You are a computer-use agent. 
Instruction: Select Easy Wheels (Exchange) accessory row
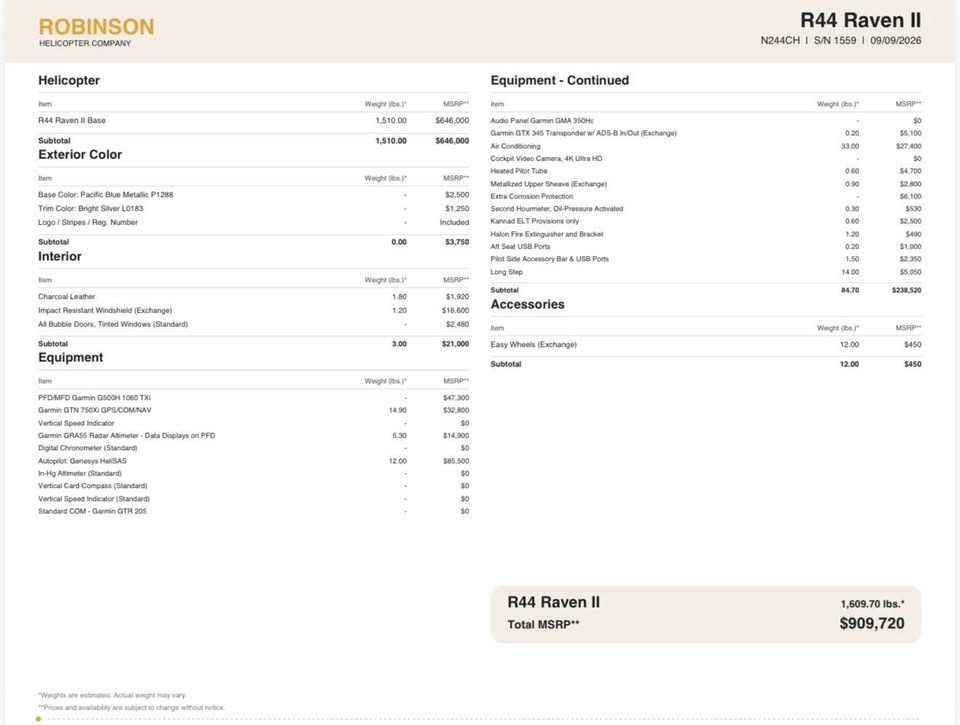click(706, 345)
